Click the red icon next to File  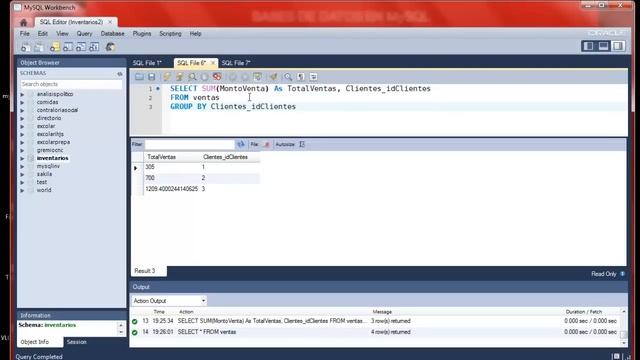pyautogui.click(x=267, y=144)
